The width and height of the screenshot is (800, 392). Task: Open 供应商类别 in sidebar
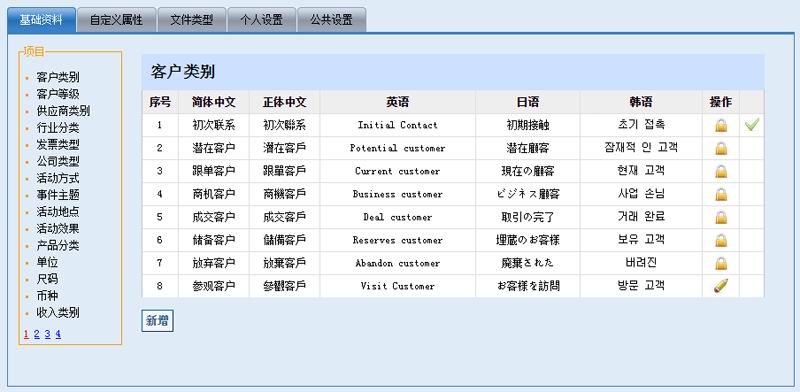63,111
